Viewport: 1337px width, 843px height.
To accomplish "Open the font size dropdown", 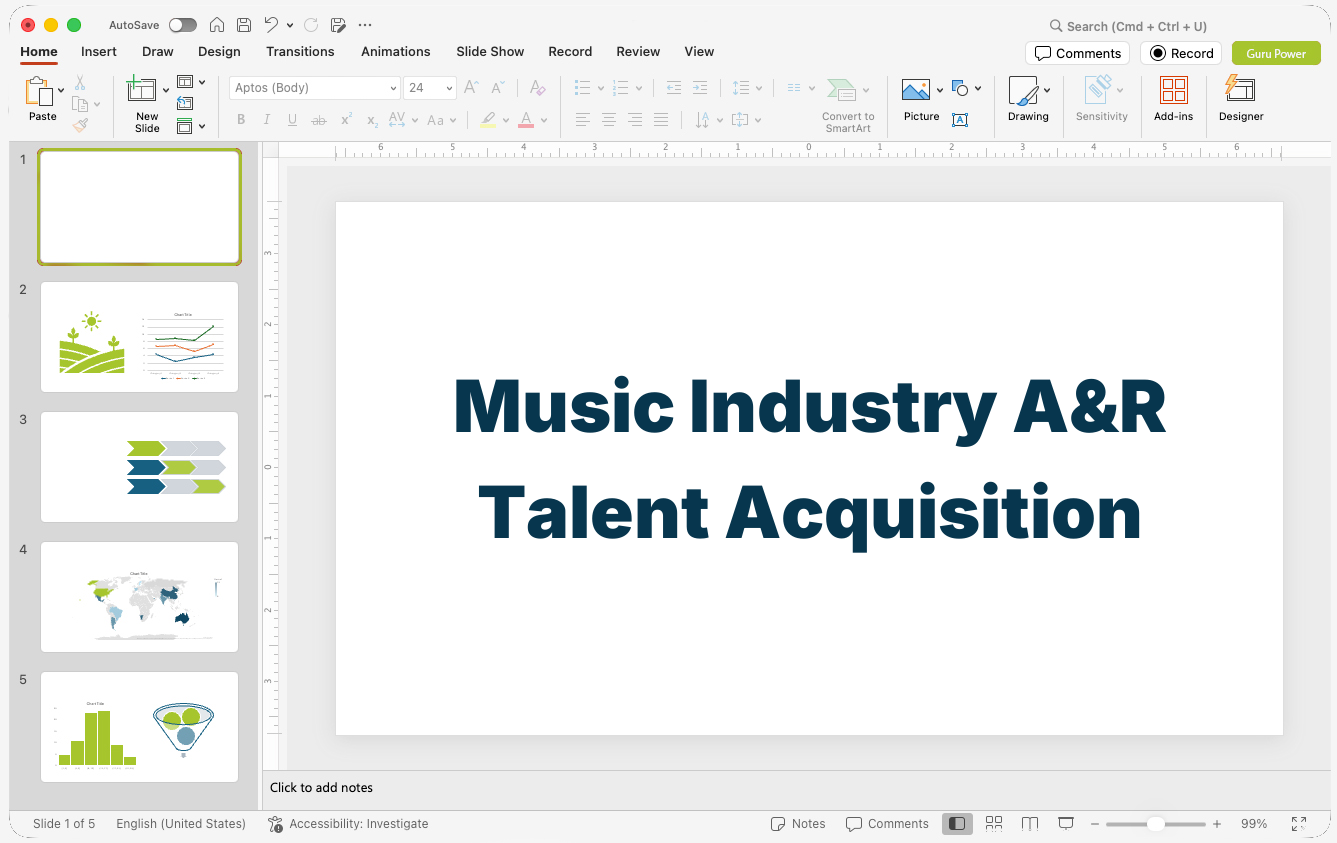I will tap(449, 88).
